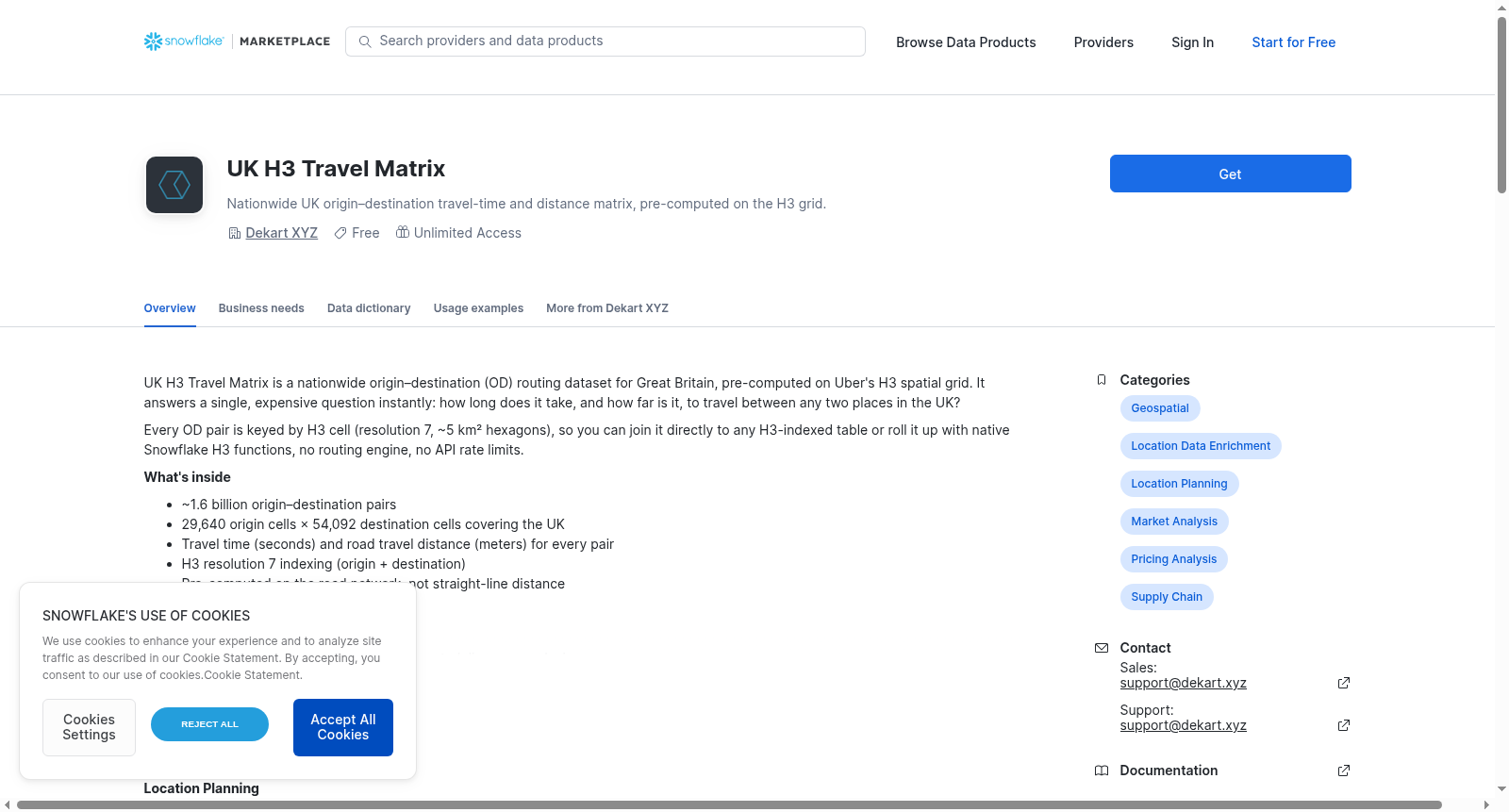Click the scroll right arrow
The height and width of the screenshot is (812, 1509).
(x=1487, y=804)
